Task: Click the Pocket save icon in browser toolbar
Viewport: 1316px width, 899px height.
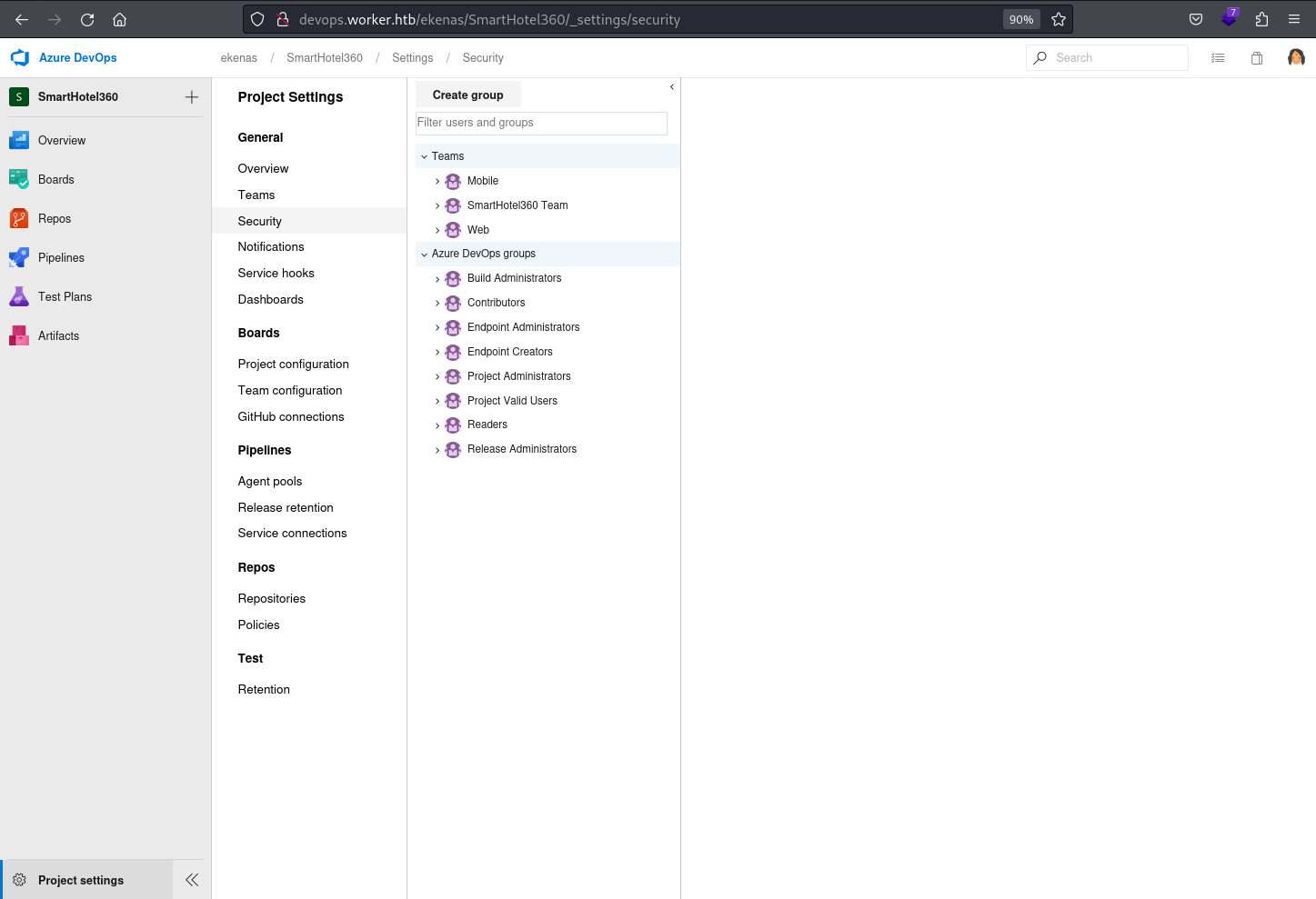Action: click(x=1196, y=19)
